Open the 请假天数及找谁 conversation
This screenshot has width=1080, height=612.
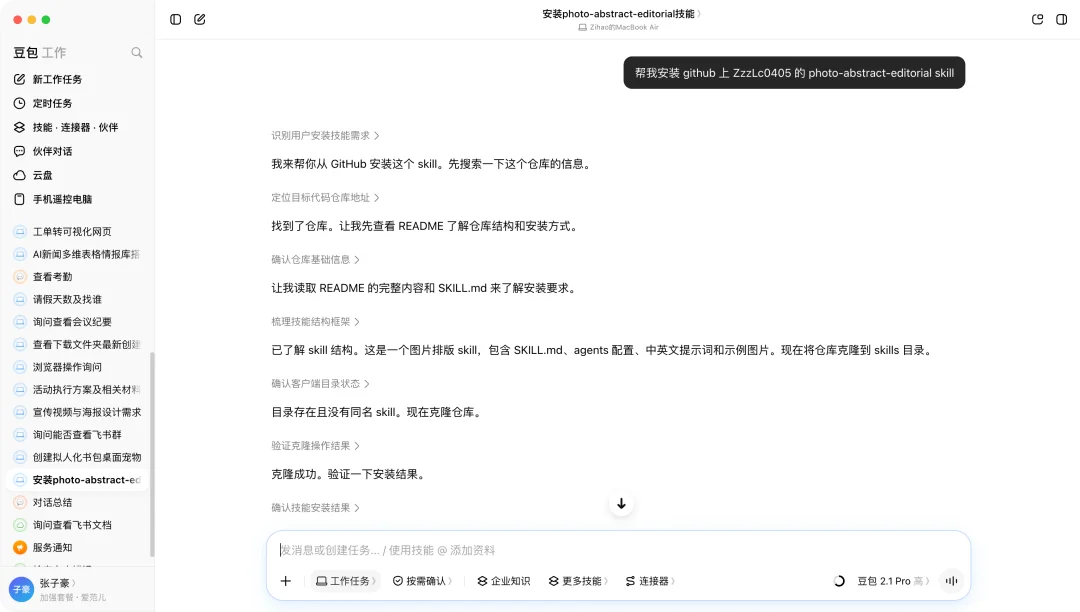click(x=77, y=299)
